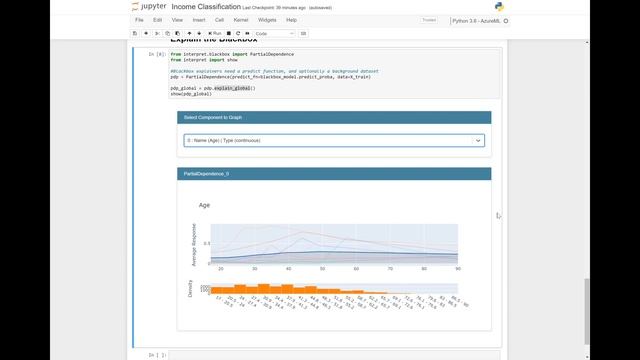
Task: Click the Income Classification notebook title
Action: 206,7
